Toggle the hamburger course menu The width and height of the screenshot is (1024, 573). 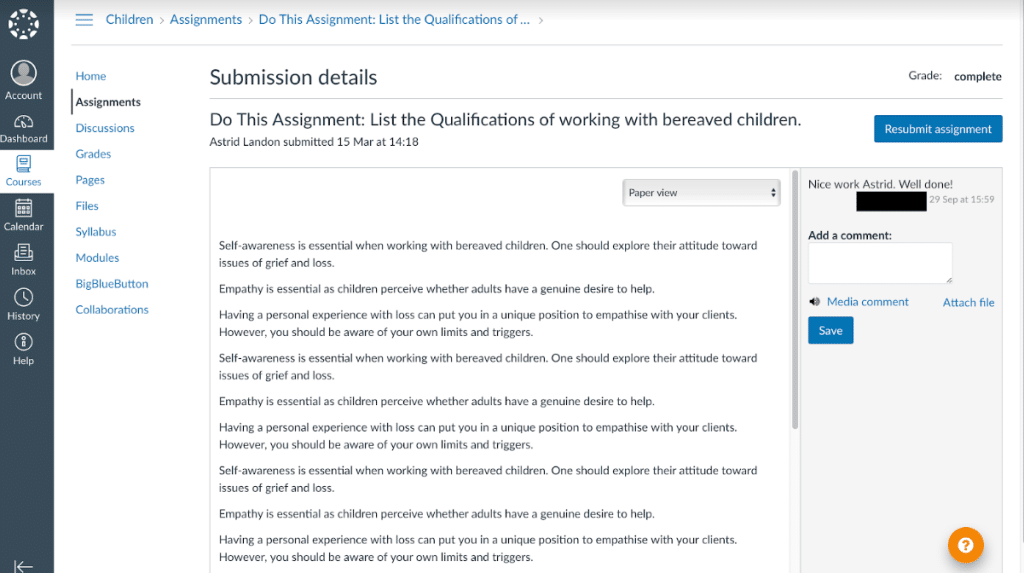pyautogui.click(x=84, y=20)
